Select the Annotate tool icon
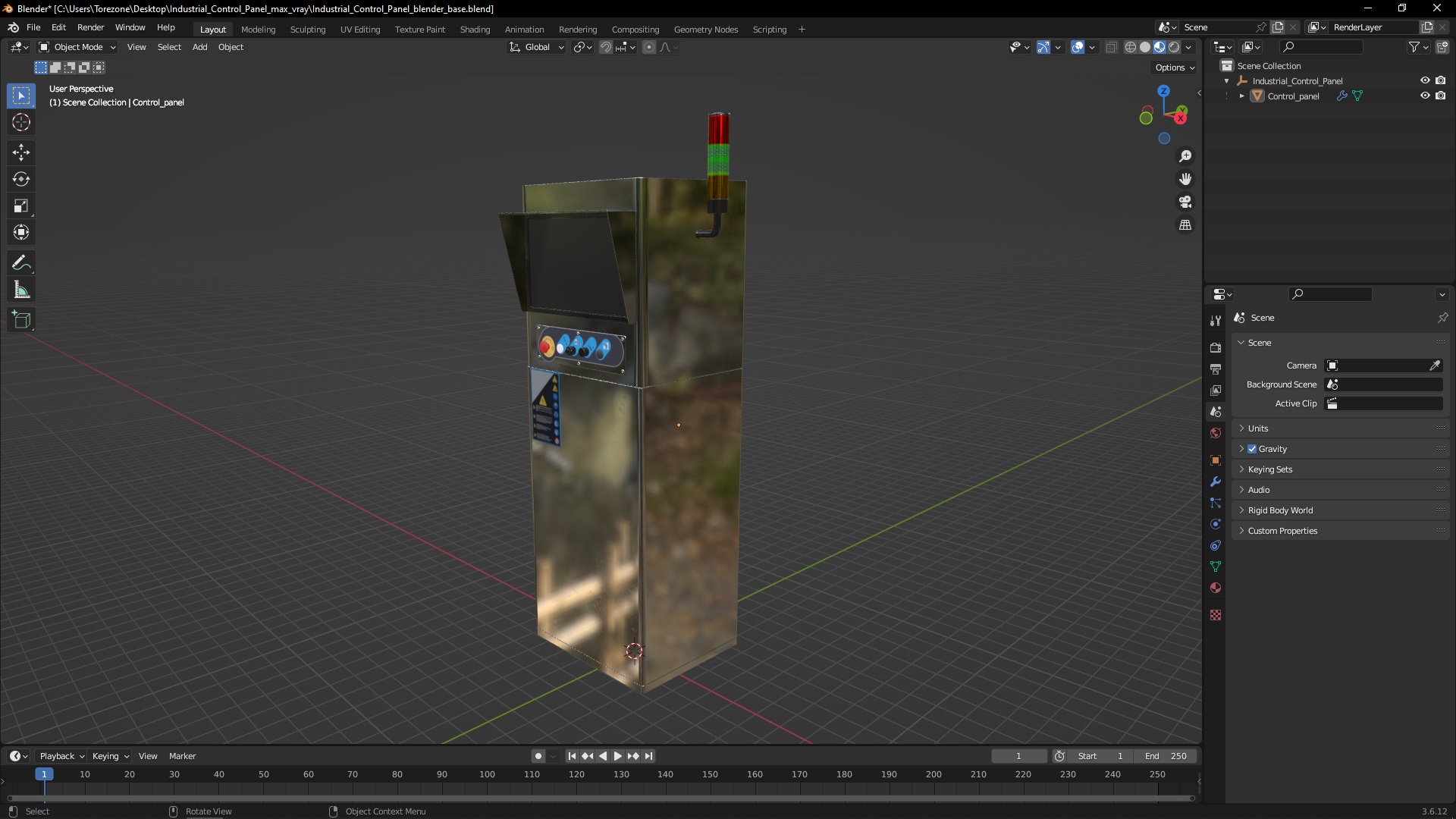The image size is (1456, 819). (21, 262)
